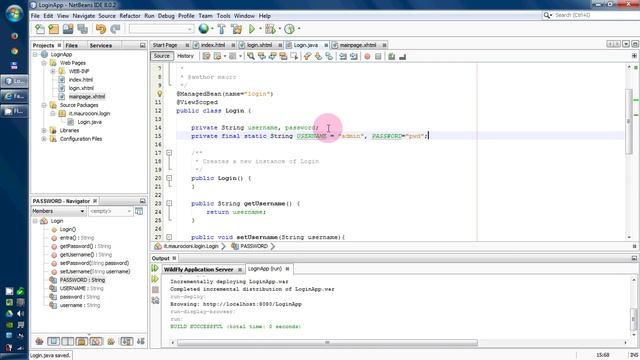Click the Build Project hammer icon
The height and width of the screenshot is (360, 640).
(221, 29)
